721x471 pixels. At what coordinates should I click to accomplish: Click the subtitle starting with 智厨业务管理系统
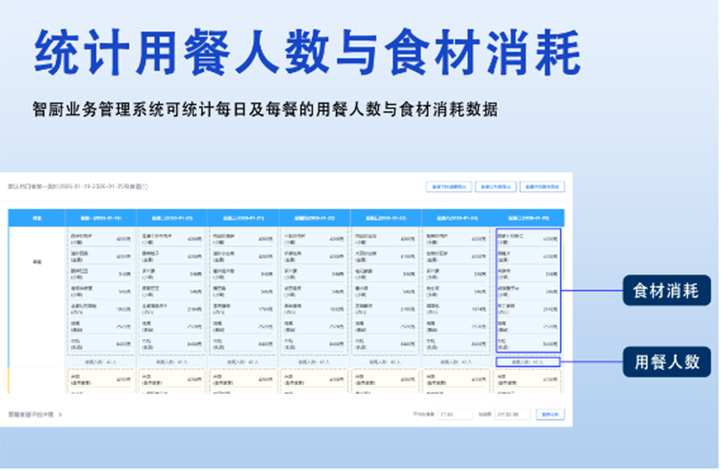pyautogui.click(x=265, y=109)
